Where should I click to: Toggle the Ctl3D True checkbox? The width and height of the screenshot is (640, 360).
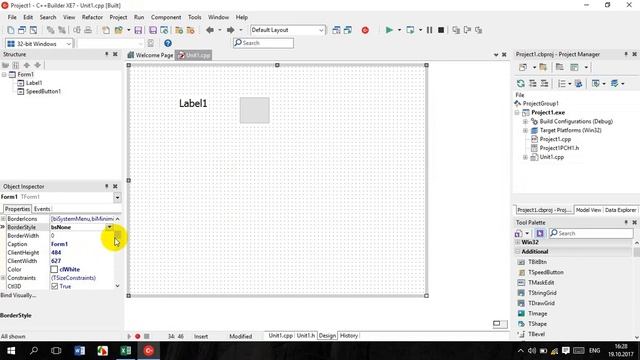coord(54,287)
